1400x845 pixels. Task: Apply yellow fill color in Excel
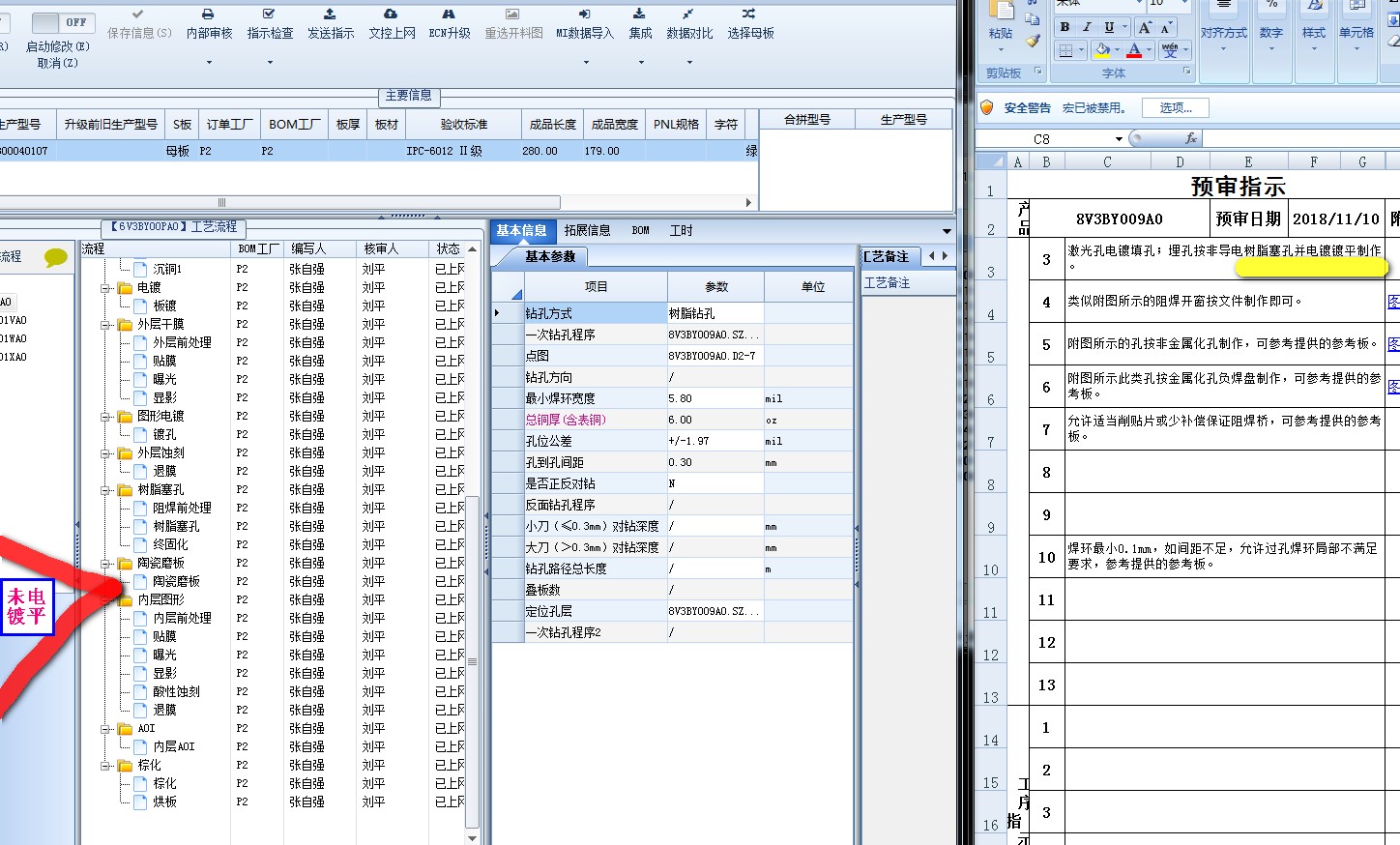1102,50
